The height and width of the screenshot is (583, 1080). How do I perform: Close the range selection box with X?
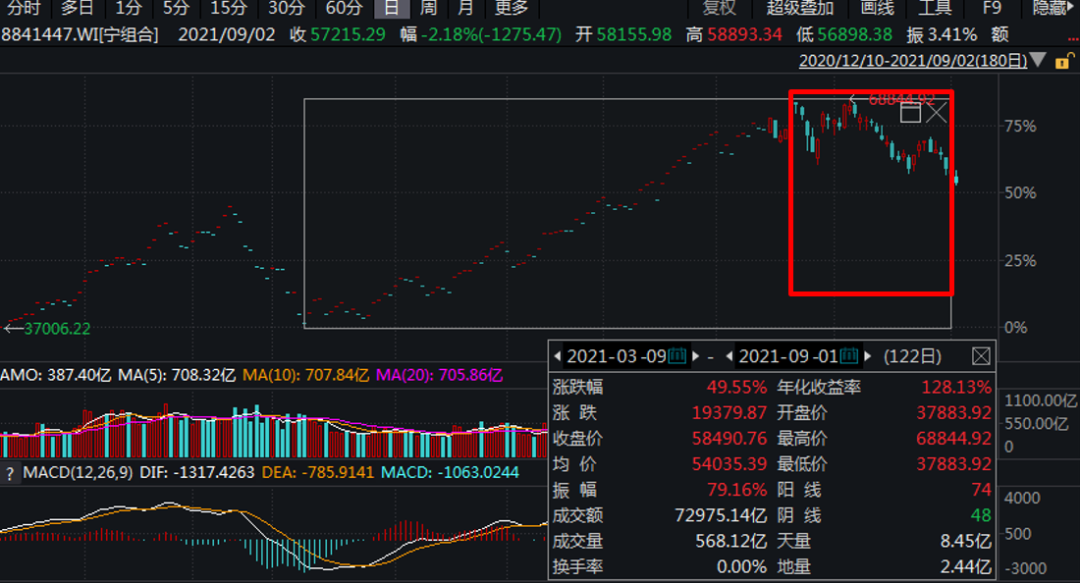tap(937, 112)
